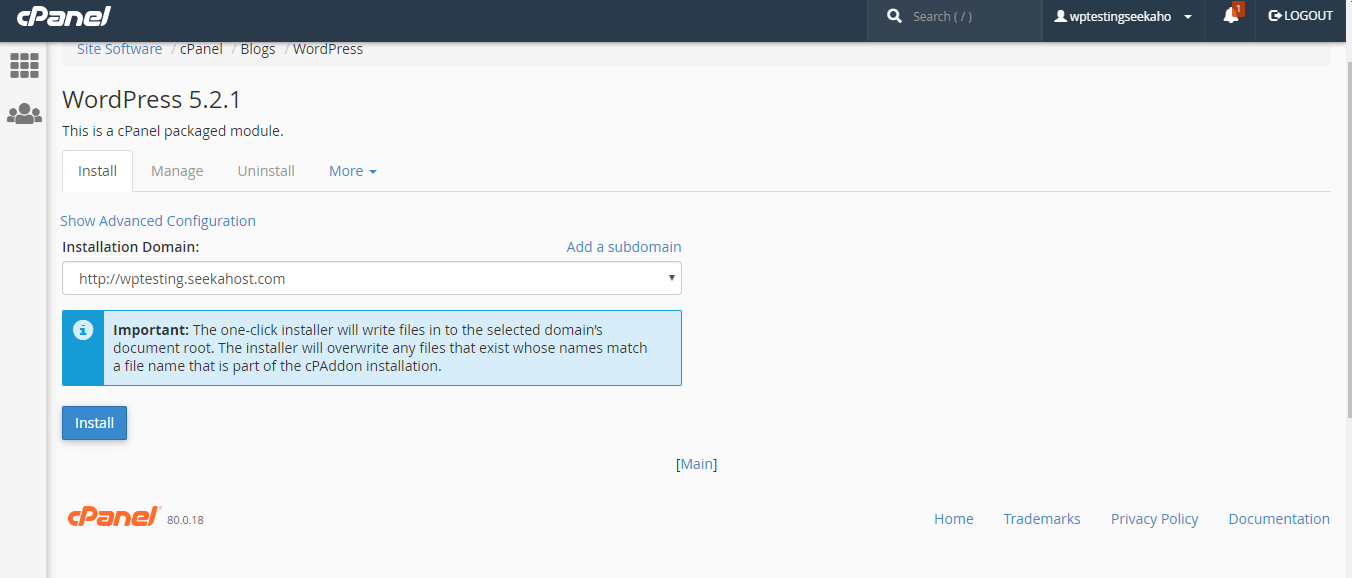The image size is (1352, 578).
Task: Open the notifications bell icon
Action: point(1231,16)
